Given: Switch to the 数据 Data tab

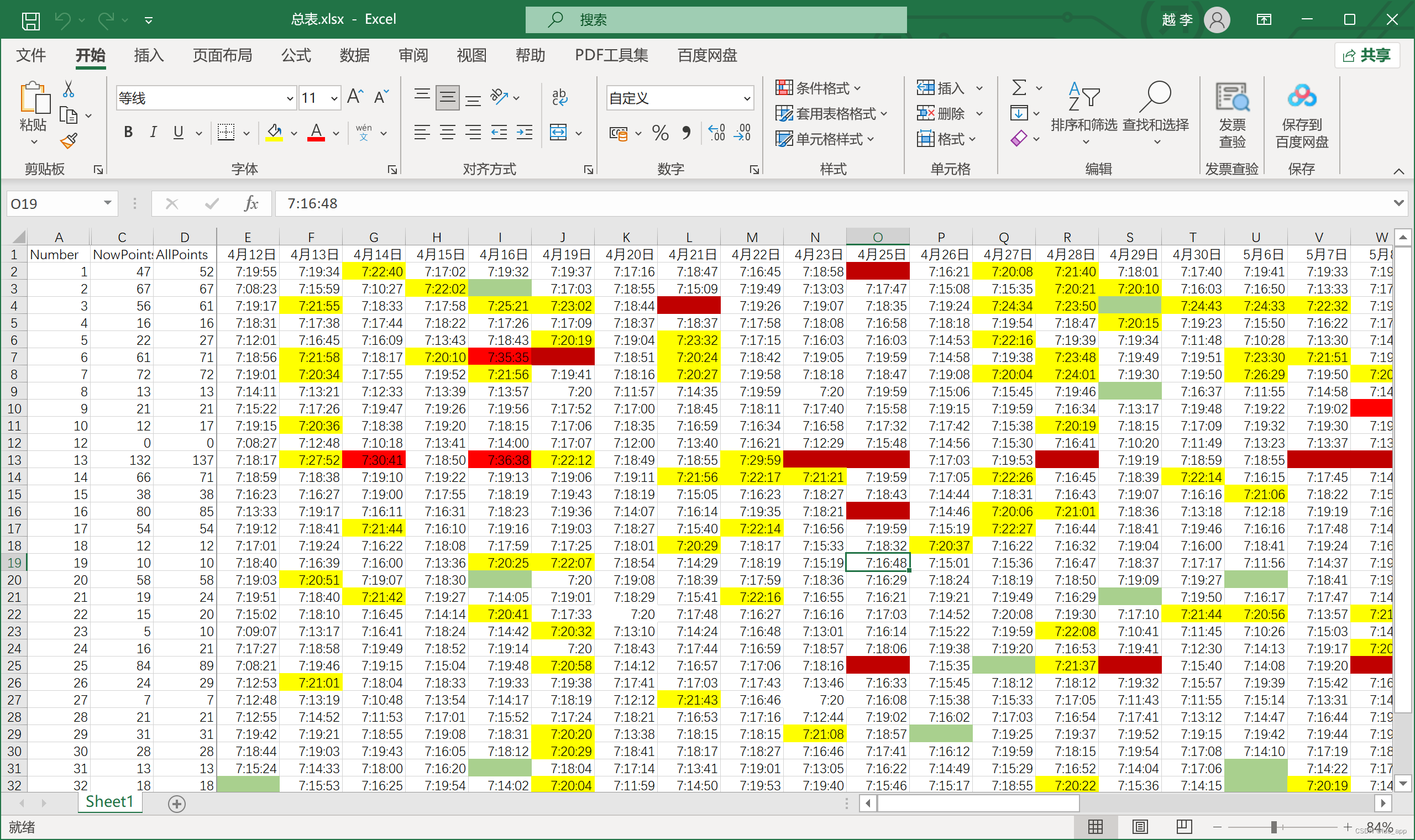Looking at the screenshot, I should click(355, 55).
